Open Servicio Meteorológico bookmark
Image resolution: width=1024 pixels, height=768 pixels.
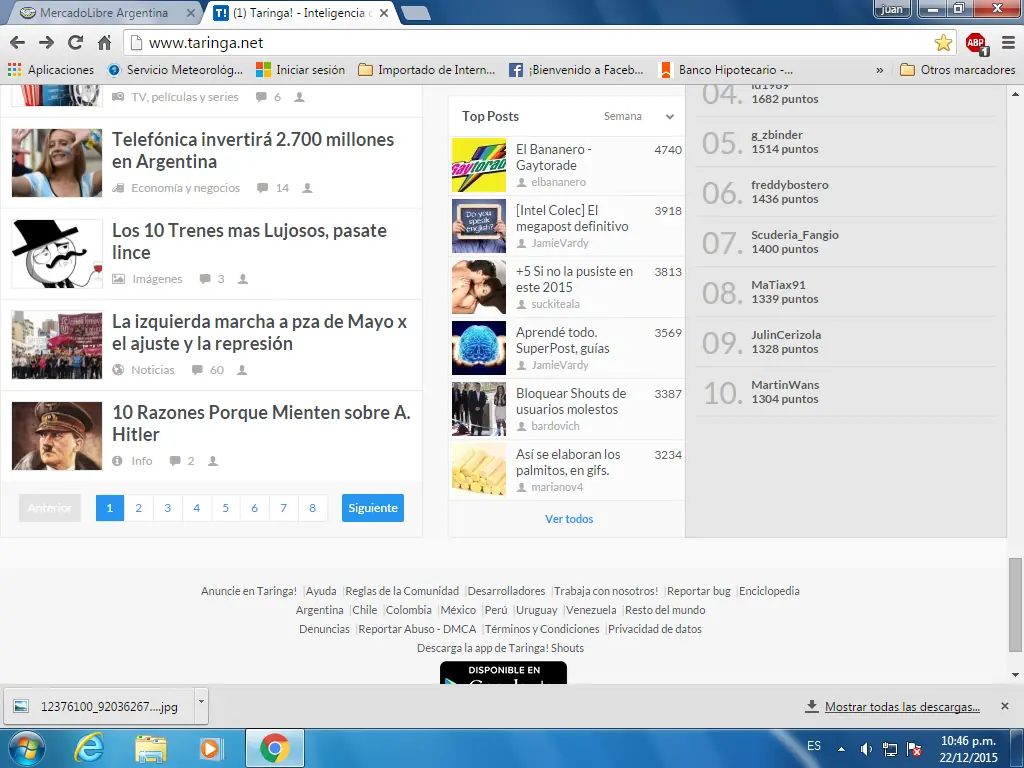176,70
